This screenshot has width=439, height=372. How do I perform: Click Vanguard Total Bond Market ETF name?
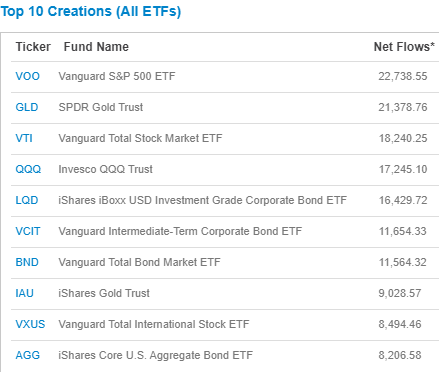coord(139,262)
